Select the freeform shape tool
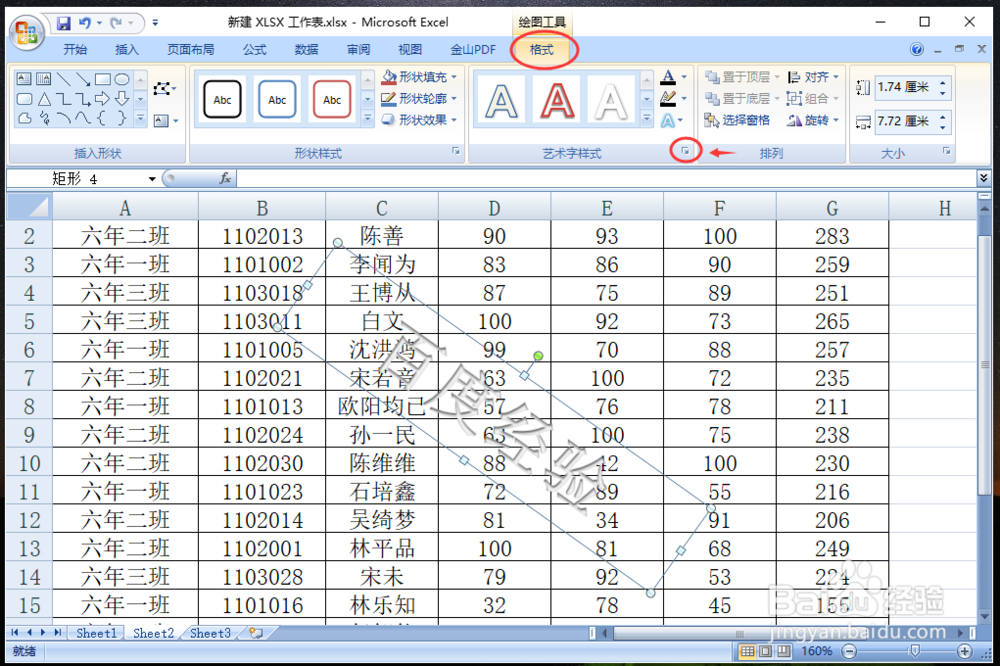The height and width of the screenshot is (666, 1000). (x=24, y=118)
